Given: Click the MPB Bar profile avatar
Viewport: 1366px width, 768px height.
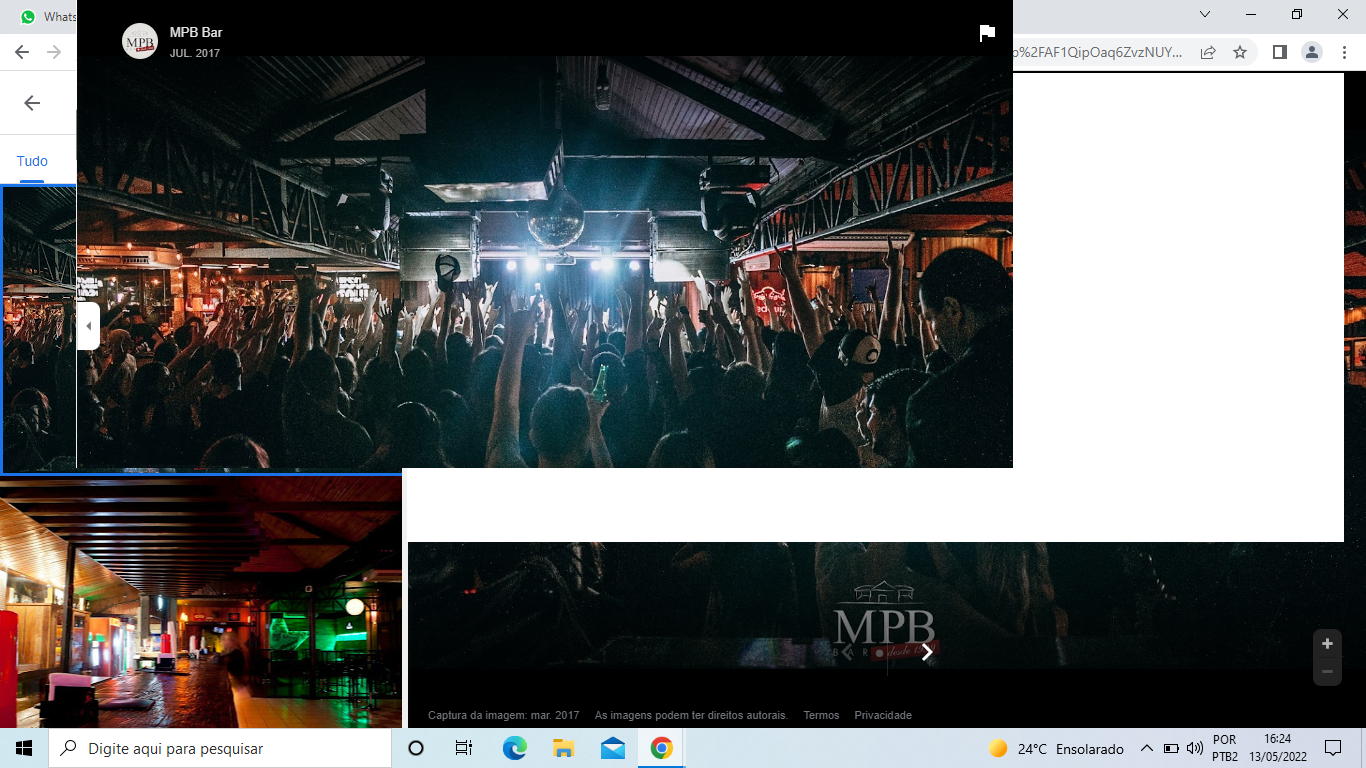Looking at the screenshot, I should 140,41.
